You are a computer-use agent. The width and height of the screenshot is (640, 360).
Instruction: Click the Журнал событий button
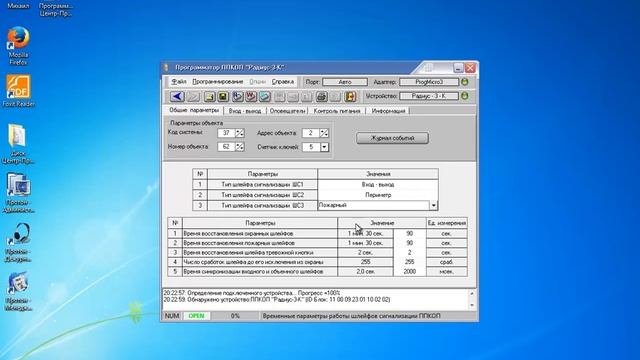click(x=392, y=138)
